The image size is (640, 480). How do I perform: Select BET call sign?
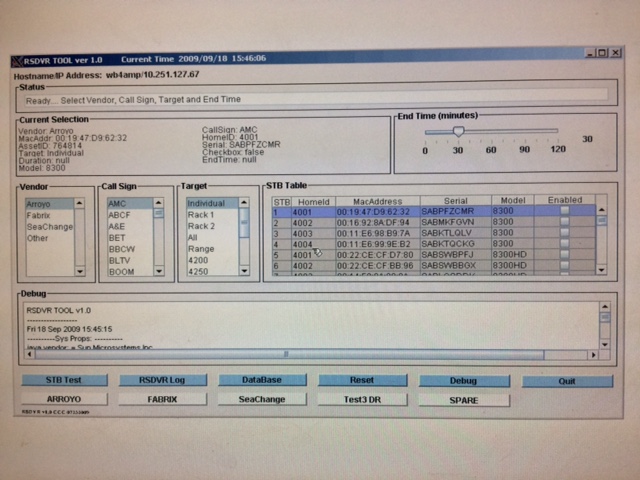[x=130, y=238]
